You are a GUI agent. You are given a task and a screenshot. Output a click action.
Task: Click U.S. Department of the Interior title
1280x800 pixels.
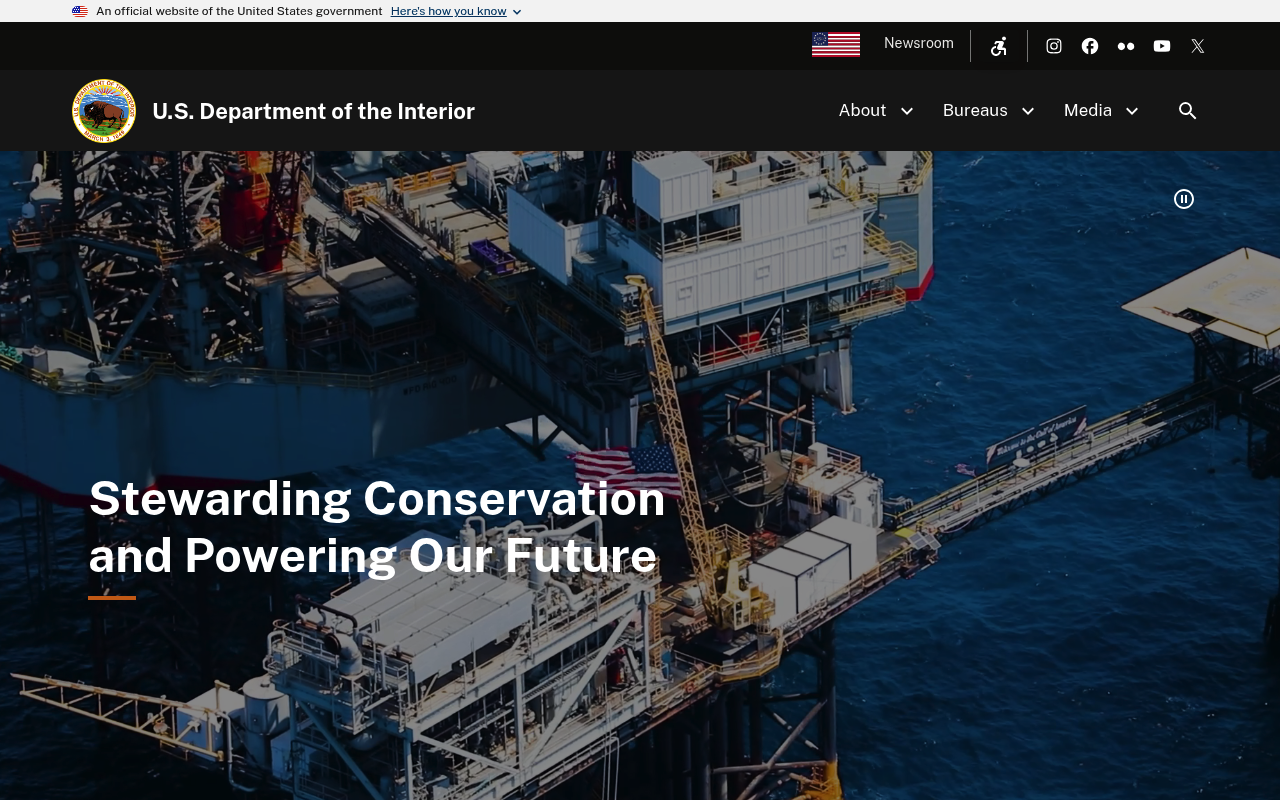pos(313,111)
